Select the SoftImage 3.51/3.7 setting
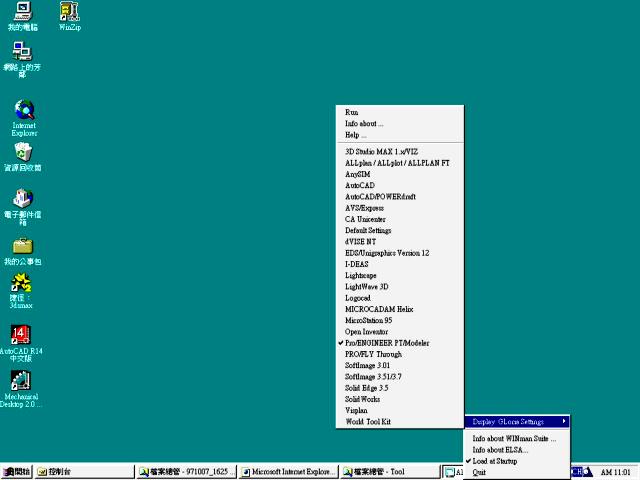 pyautogui.click(x=400, y=377)
